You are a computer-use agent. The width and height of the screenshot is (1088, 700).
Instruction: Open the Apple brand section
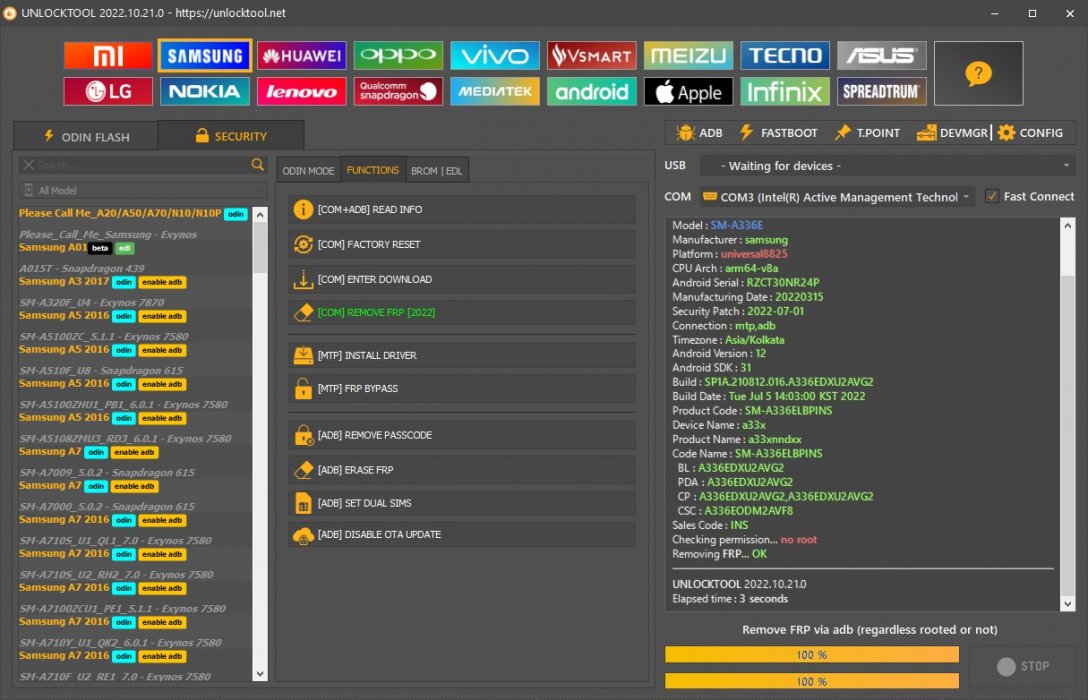[x=688, y=92]
